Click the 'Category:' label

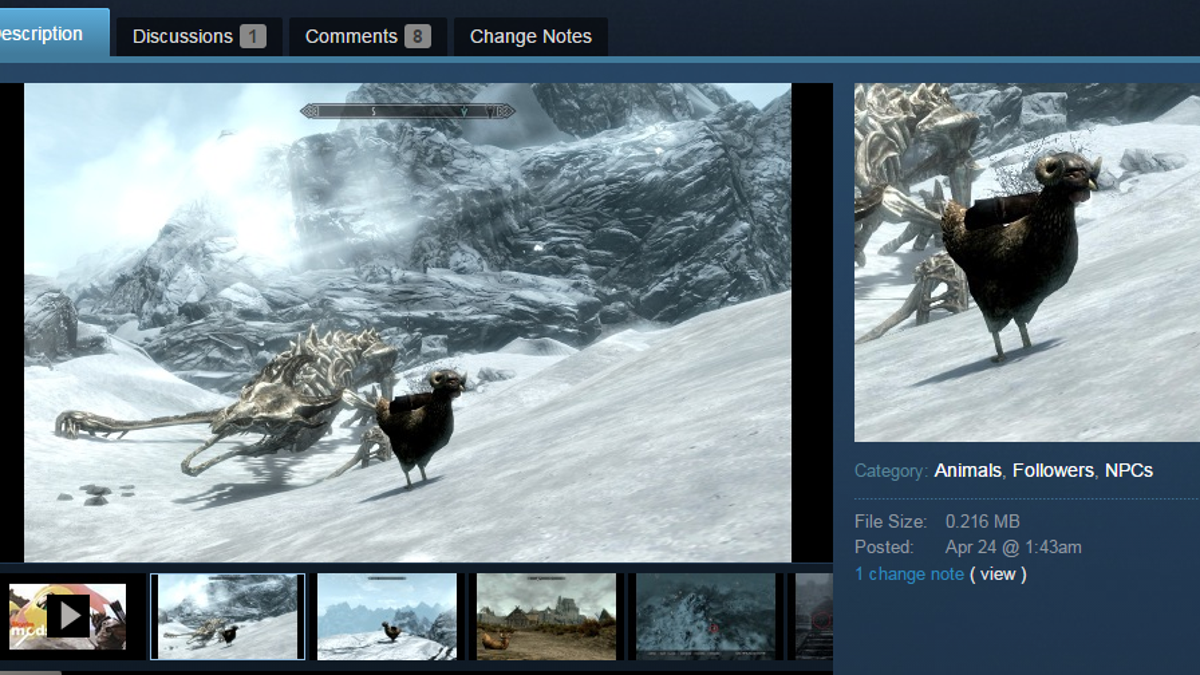pos(891,470)
